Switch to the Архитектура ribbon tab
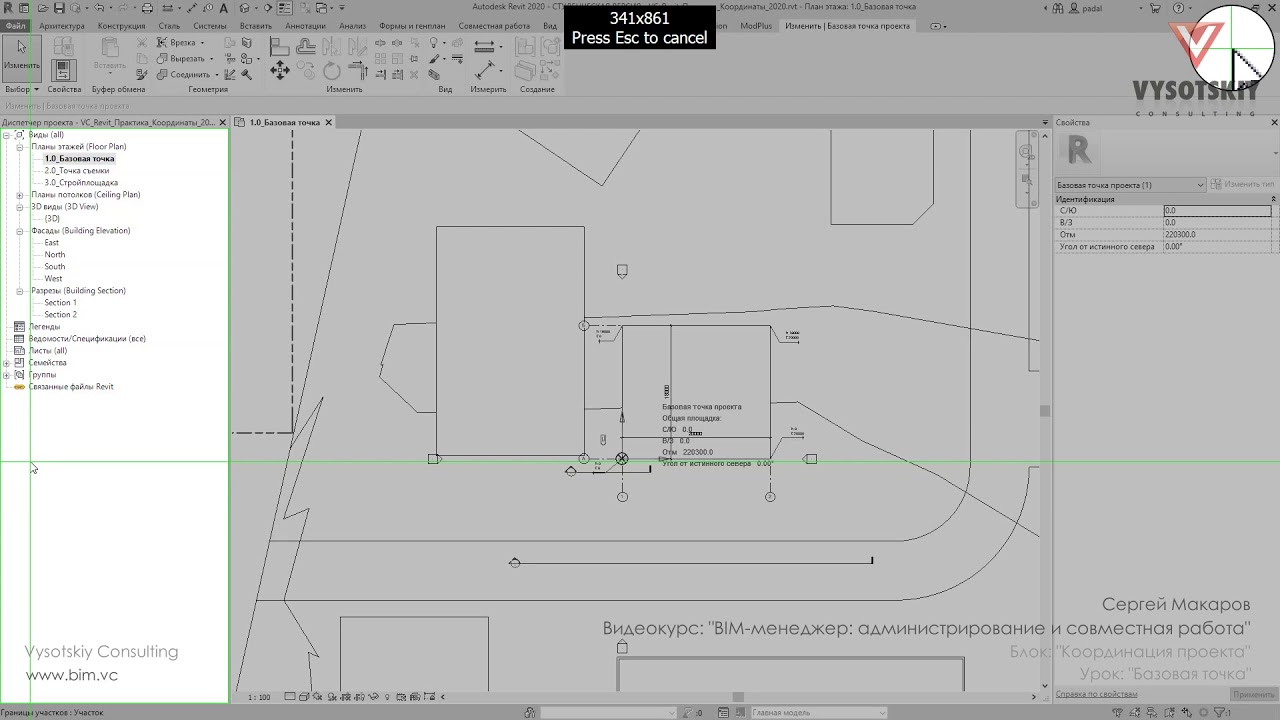The height and width of the screenshot is (720, 1280). (x=62, y=25)
